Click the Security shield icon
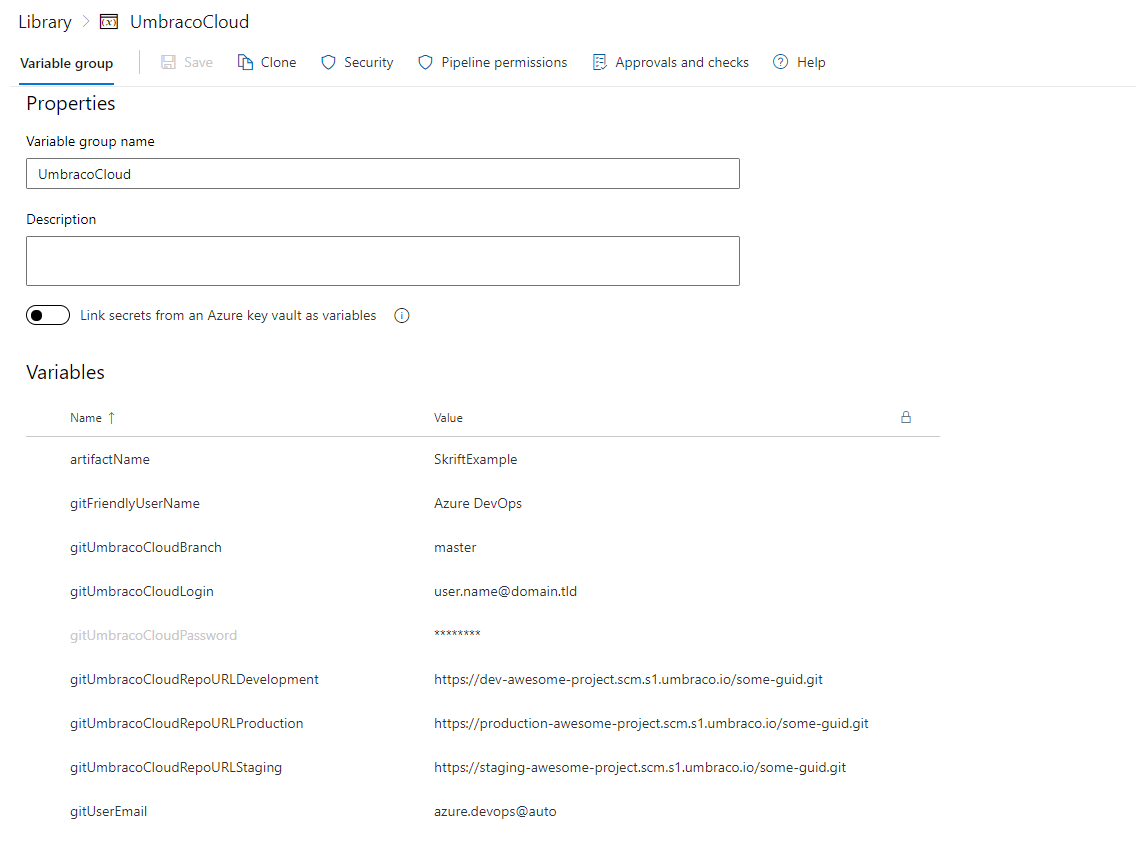This screenshot has height=846, width=1136. (x=328, y=62)
